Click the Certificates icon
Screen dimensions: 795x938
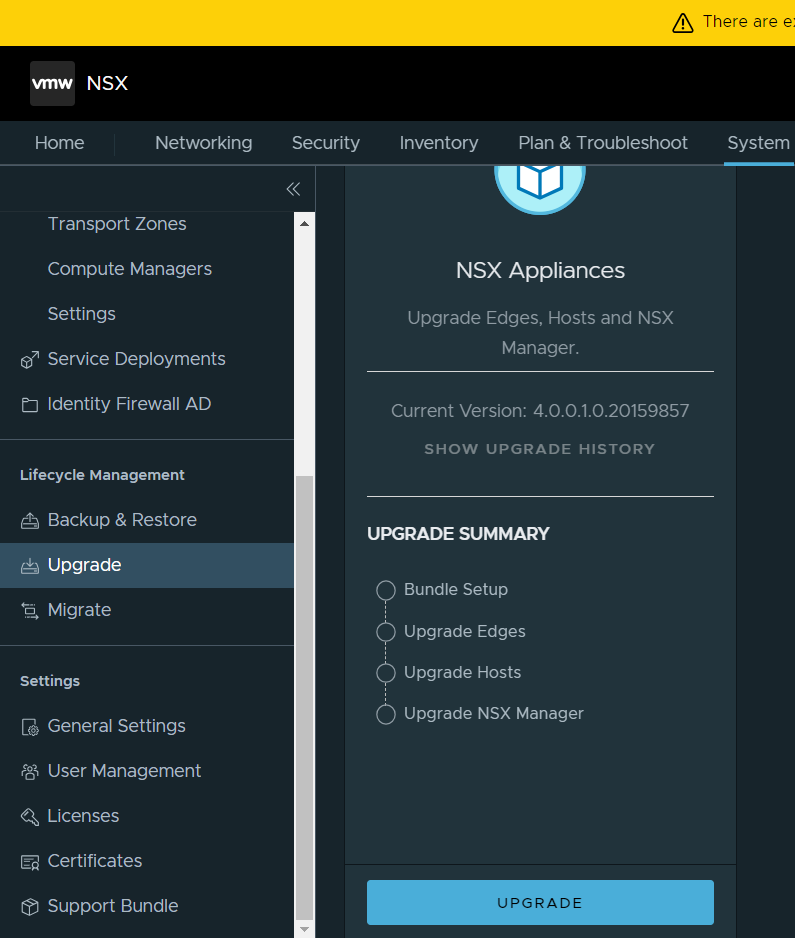coord(30,862)
